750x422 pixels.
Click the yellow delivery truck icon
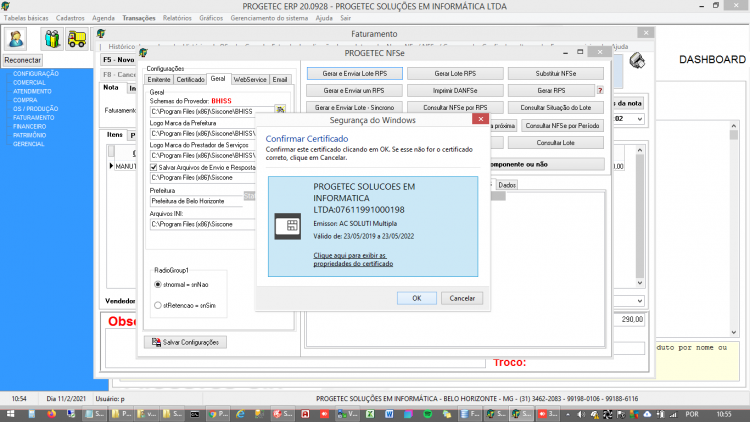[77, 39]
